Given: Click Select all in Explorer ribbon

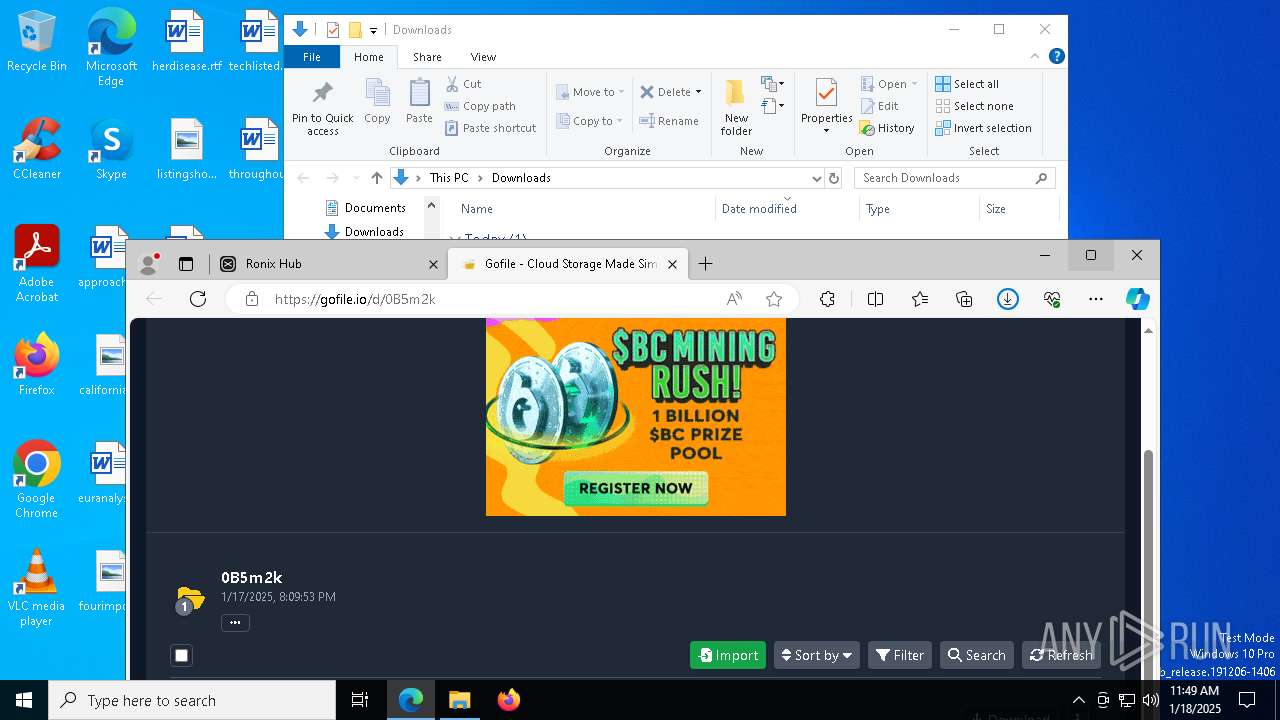Looking at the screenshot, I should [x=967, y=84].
